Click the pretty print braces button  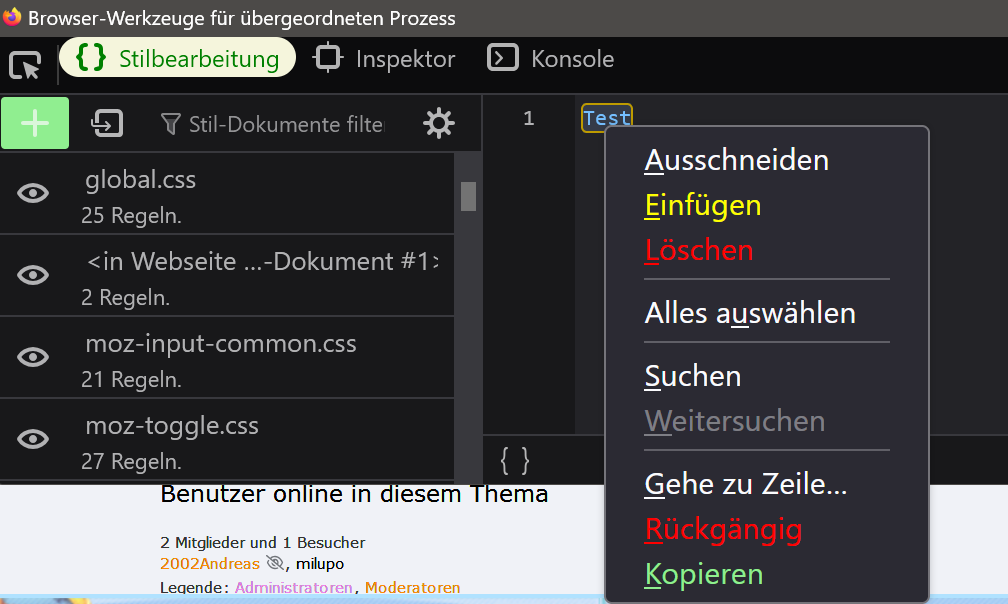click(x=514, y=460)
